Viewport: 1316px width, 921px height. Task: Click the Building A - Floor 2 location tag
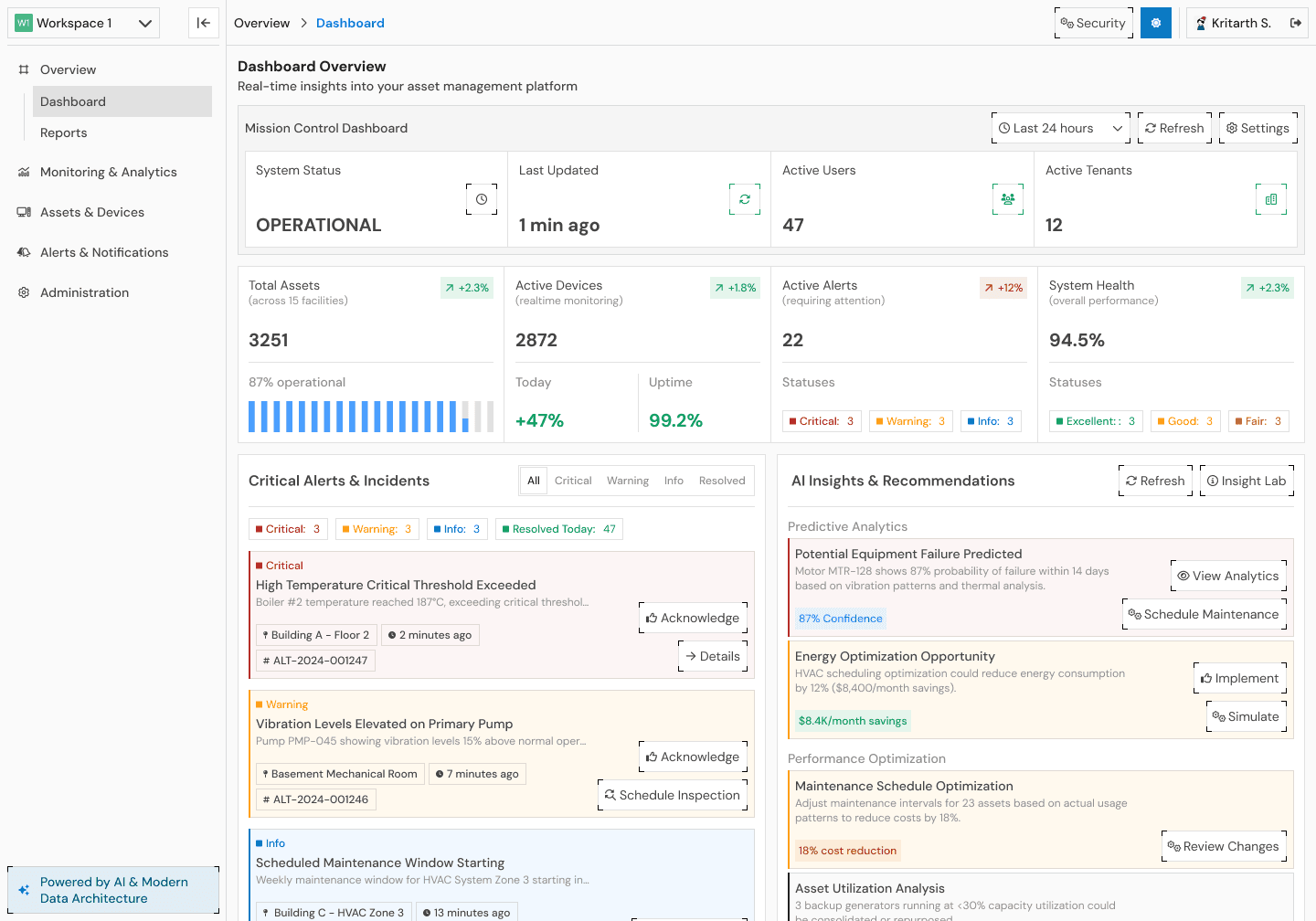[x=316, y=635]
